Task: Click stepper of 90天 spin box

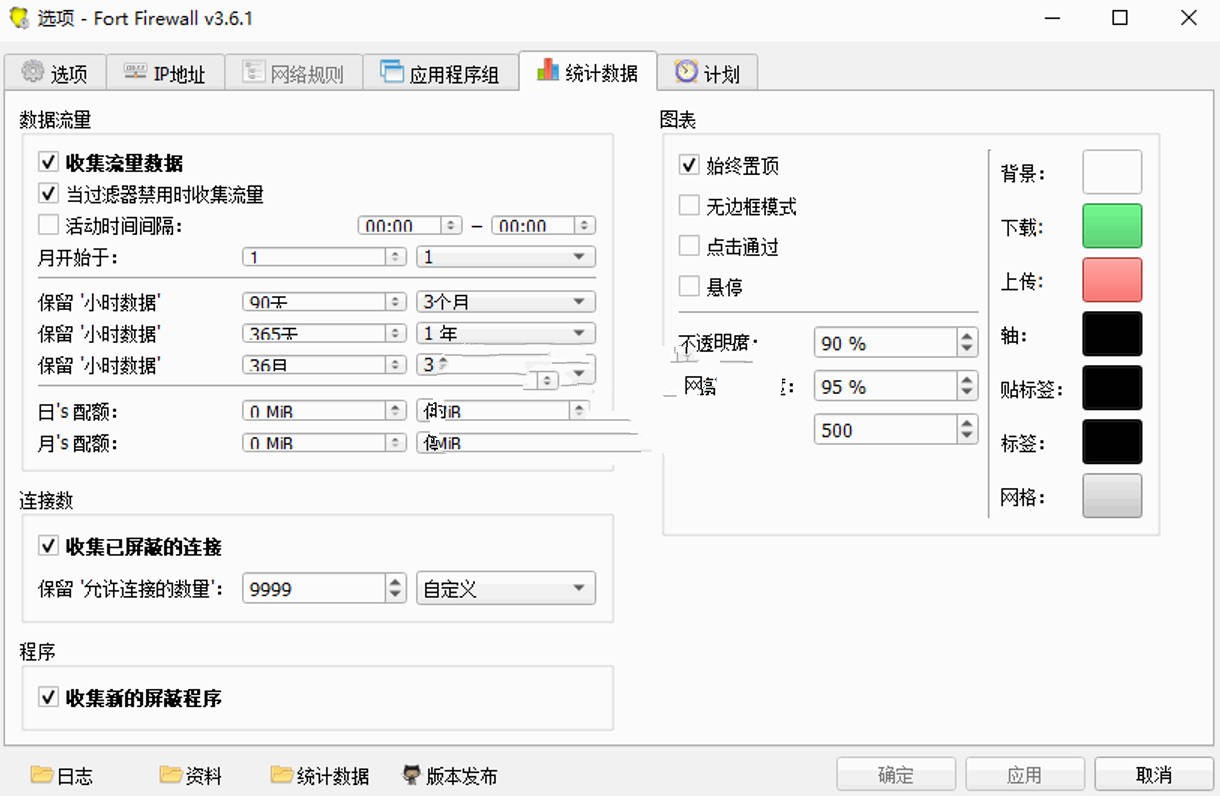Action: 397,301
